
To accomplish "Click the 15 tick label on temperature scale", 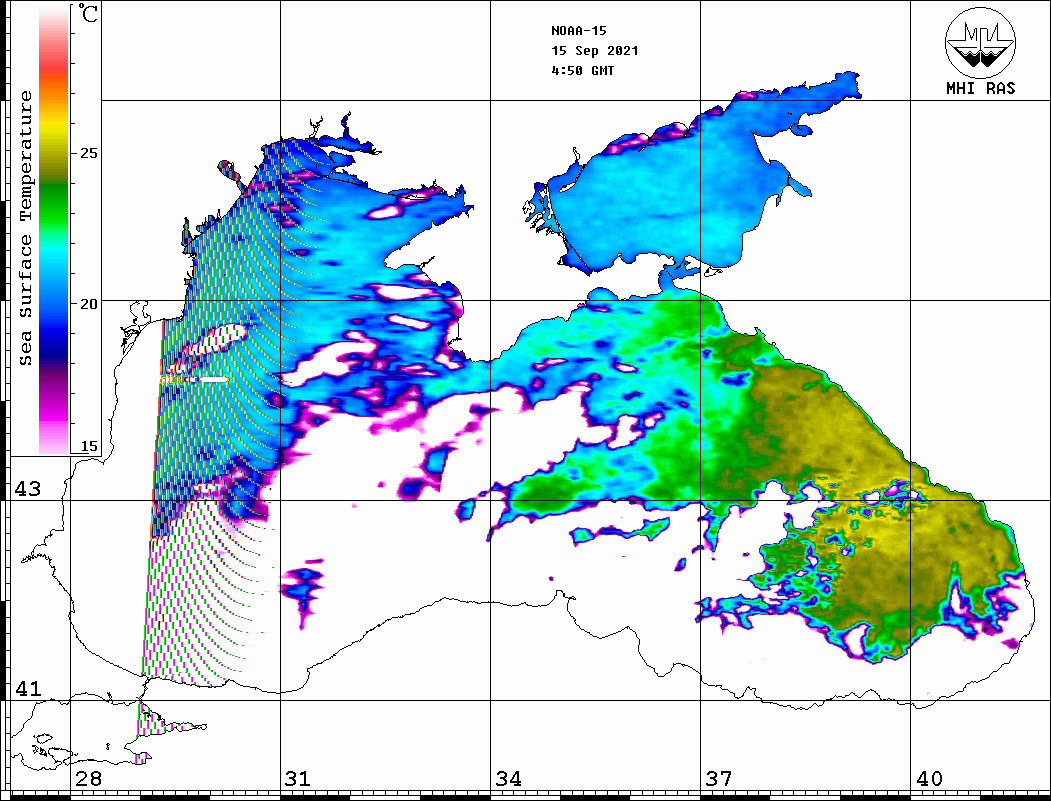I will click(89, 446).
